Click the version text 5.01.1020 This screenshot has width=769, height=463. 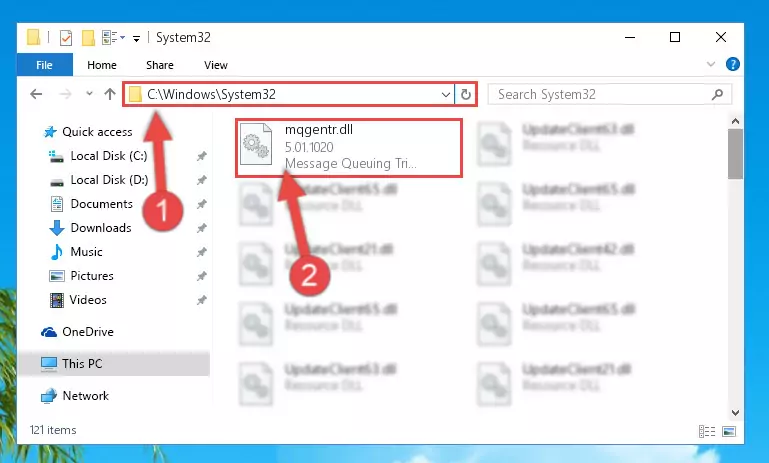tap(309, 147)
